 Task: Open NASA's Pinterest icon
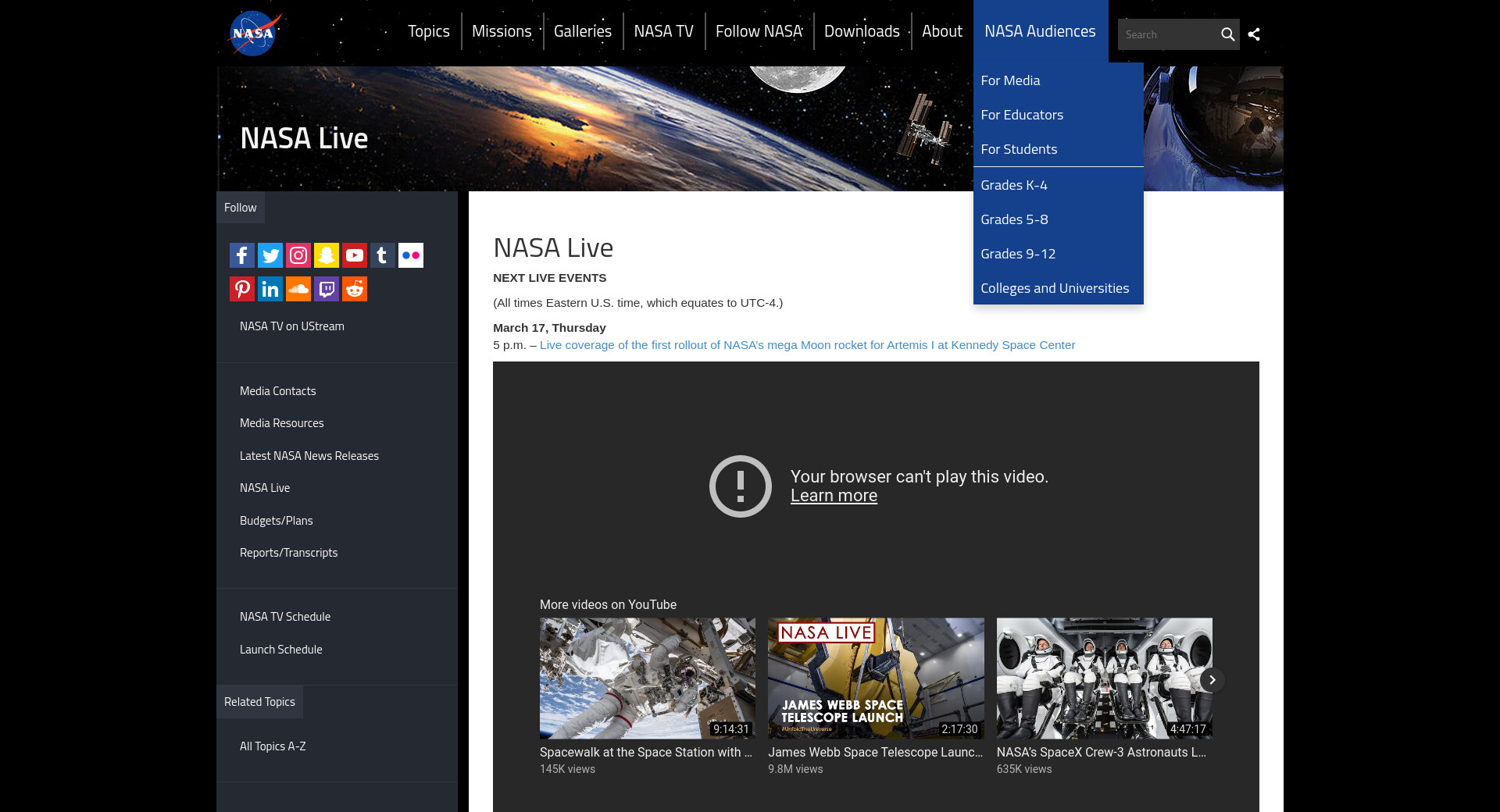click(x=242, y=289)
